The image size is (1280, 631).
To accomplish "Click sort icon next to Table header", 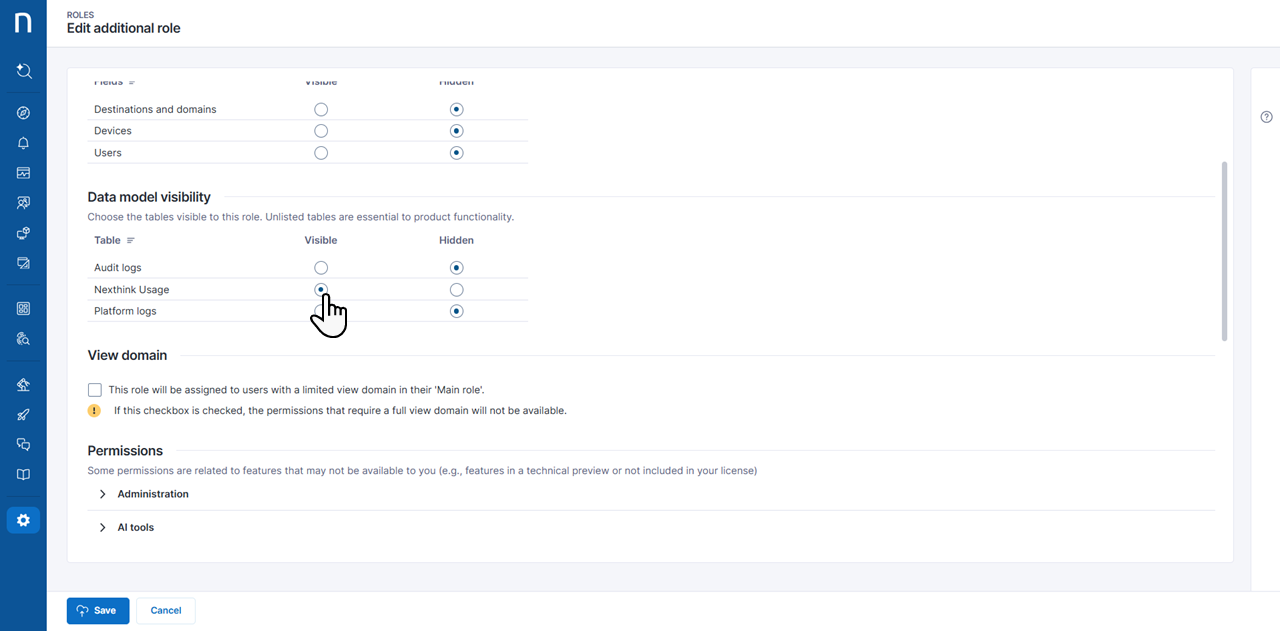I will click(x=131, y=241).
